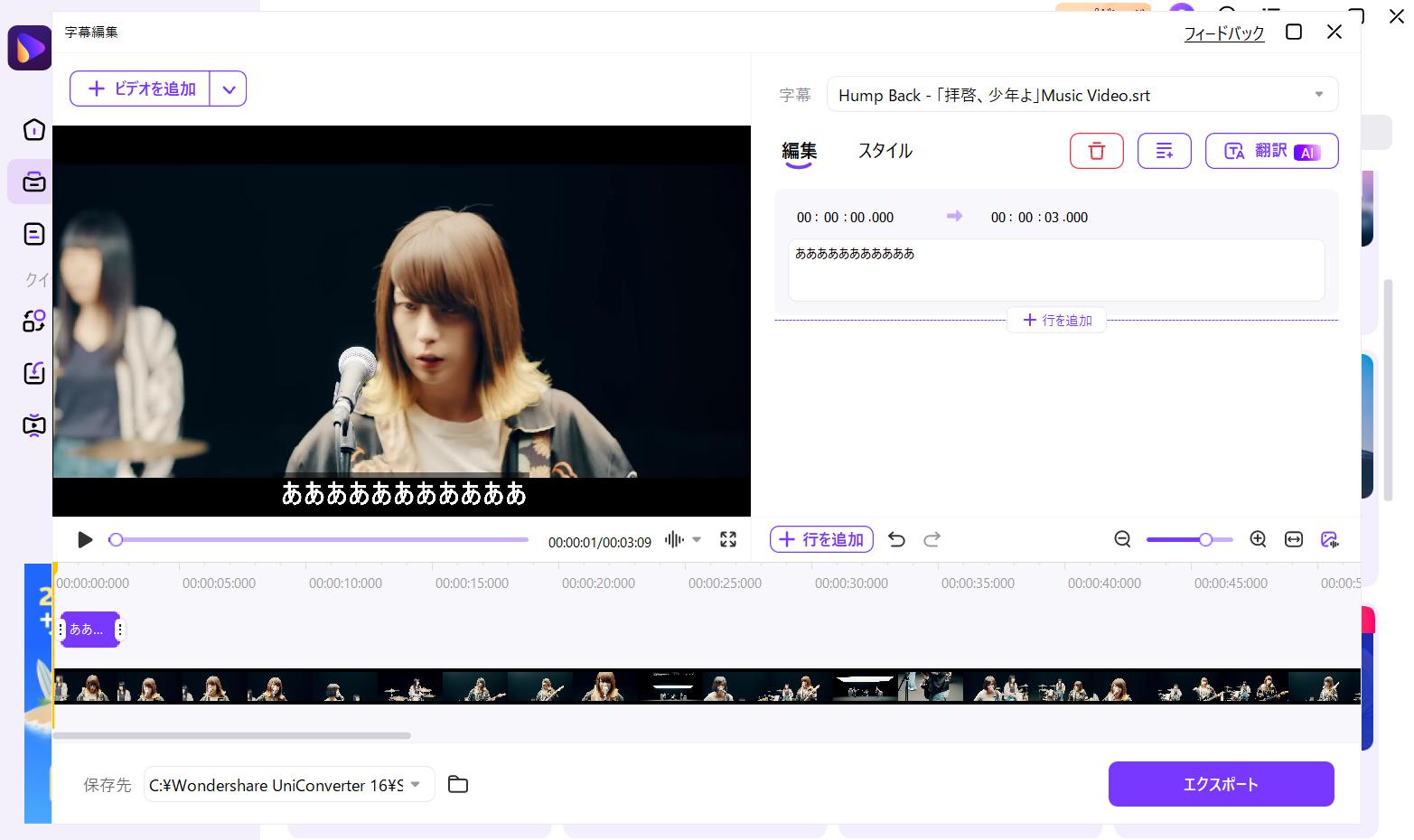Click the AI 翻訳 translate button
The image size is (1414, 840).
(1271, 151)
